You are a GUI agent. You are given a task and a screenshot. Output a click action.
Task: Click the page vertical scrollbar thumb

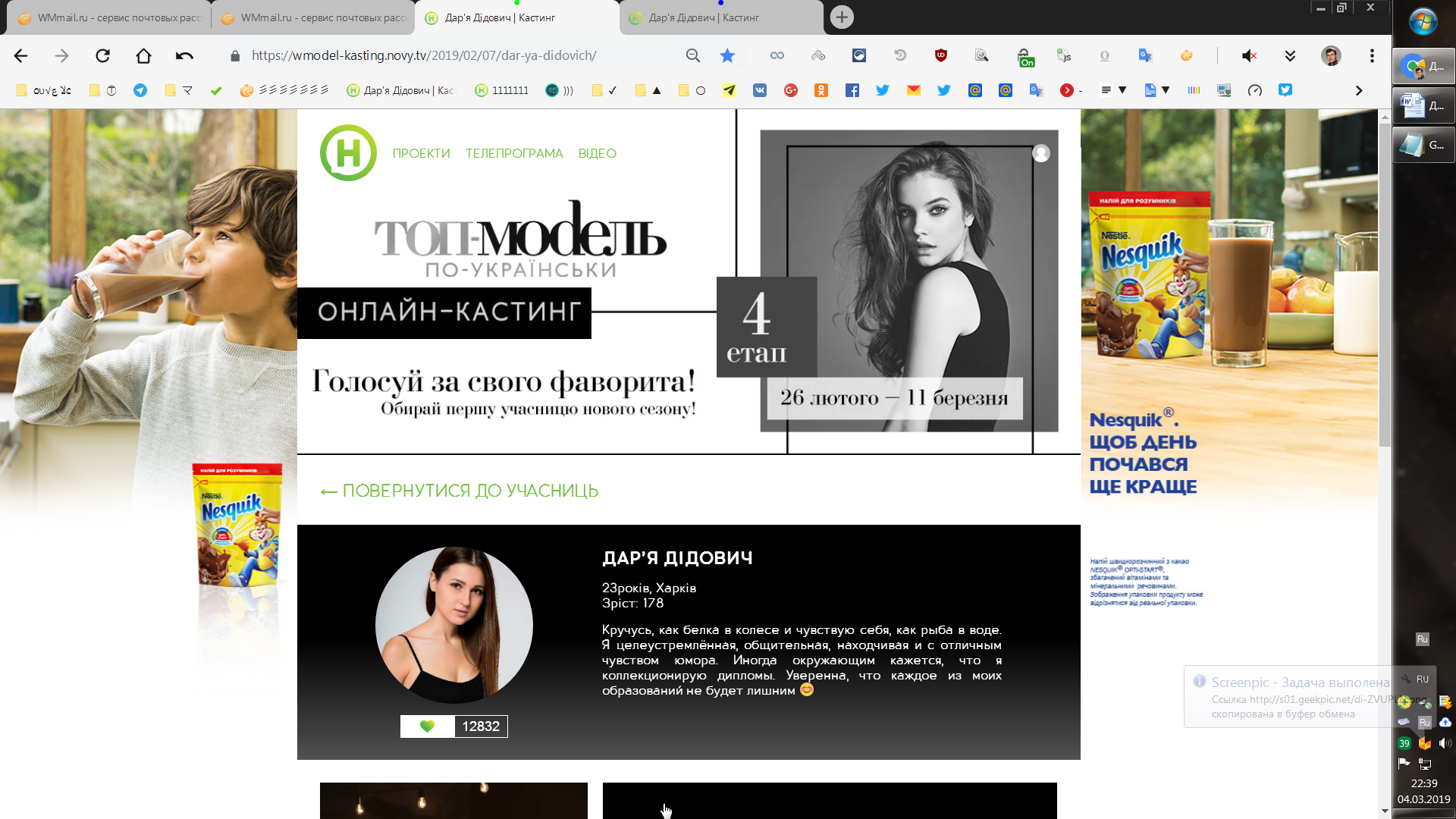click(x=1385, y=284)
